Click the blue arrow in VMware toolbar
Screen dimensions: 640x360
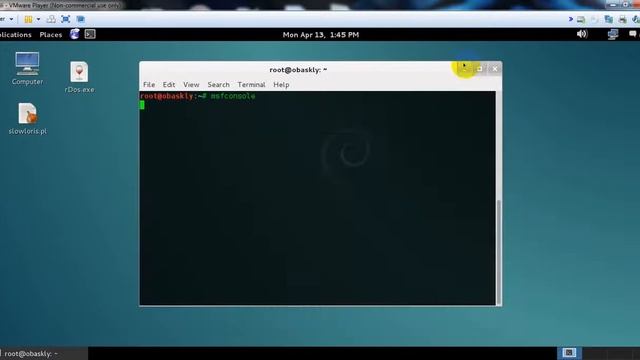point(571,19)
